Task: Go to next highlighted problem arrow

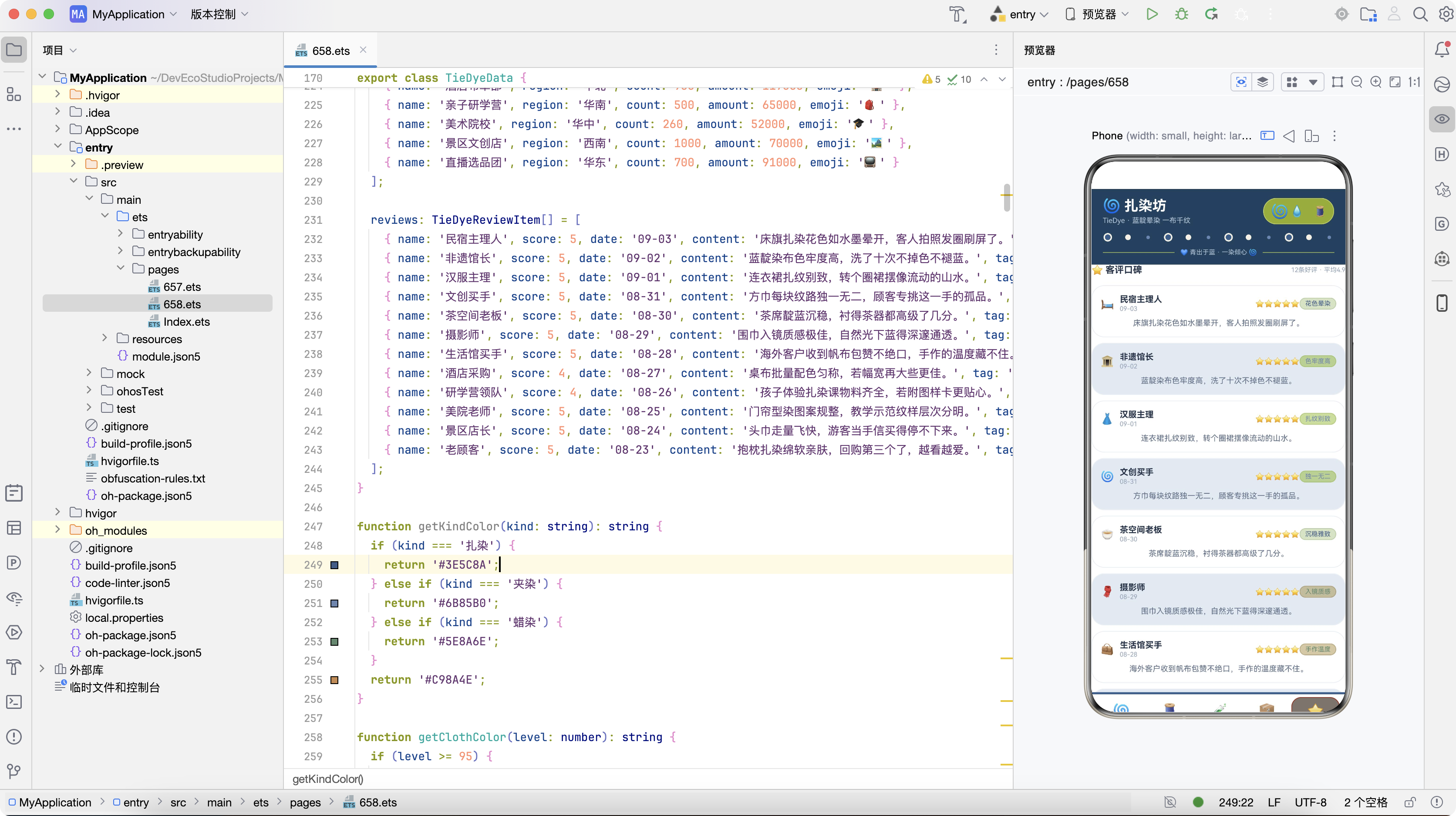Action: coord(1002,79)
